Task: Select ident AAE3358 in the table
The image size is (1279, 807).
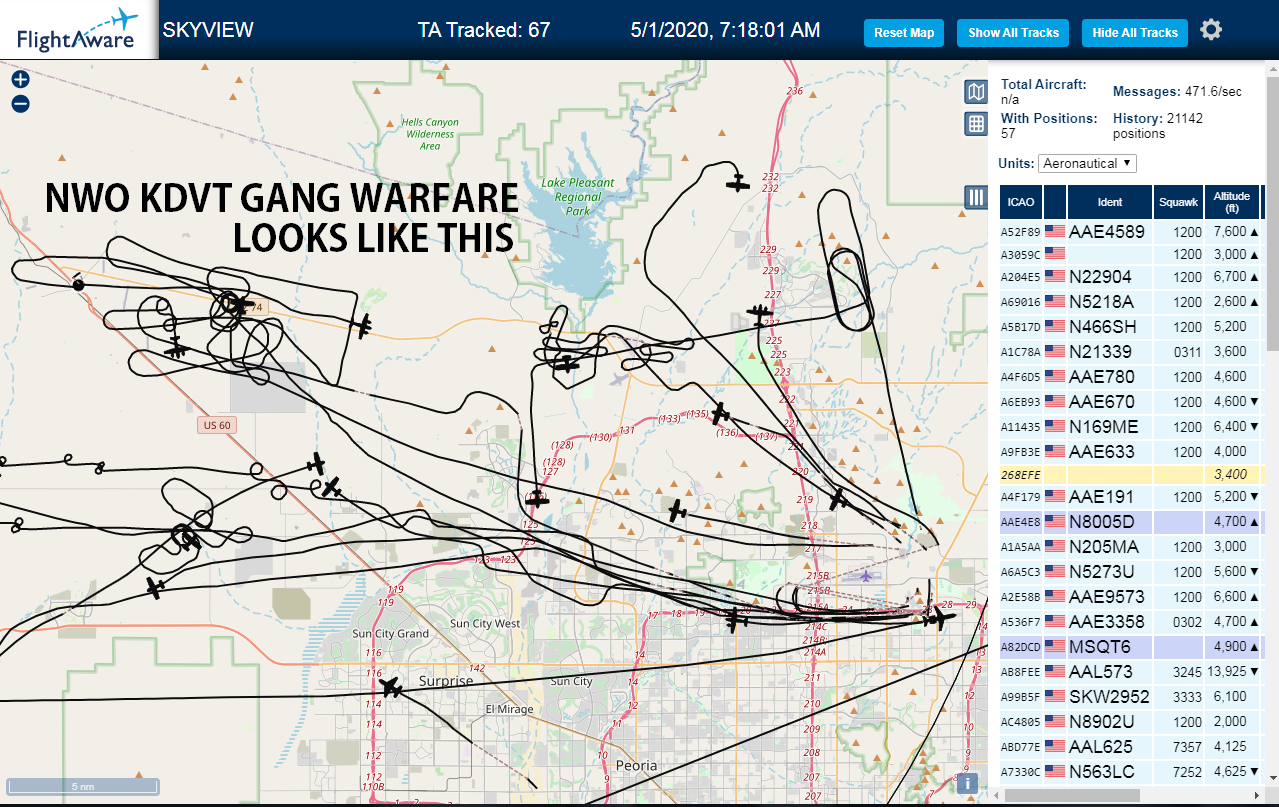Action: pyautogui.click(x=1107, y=622)
